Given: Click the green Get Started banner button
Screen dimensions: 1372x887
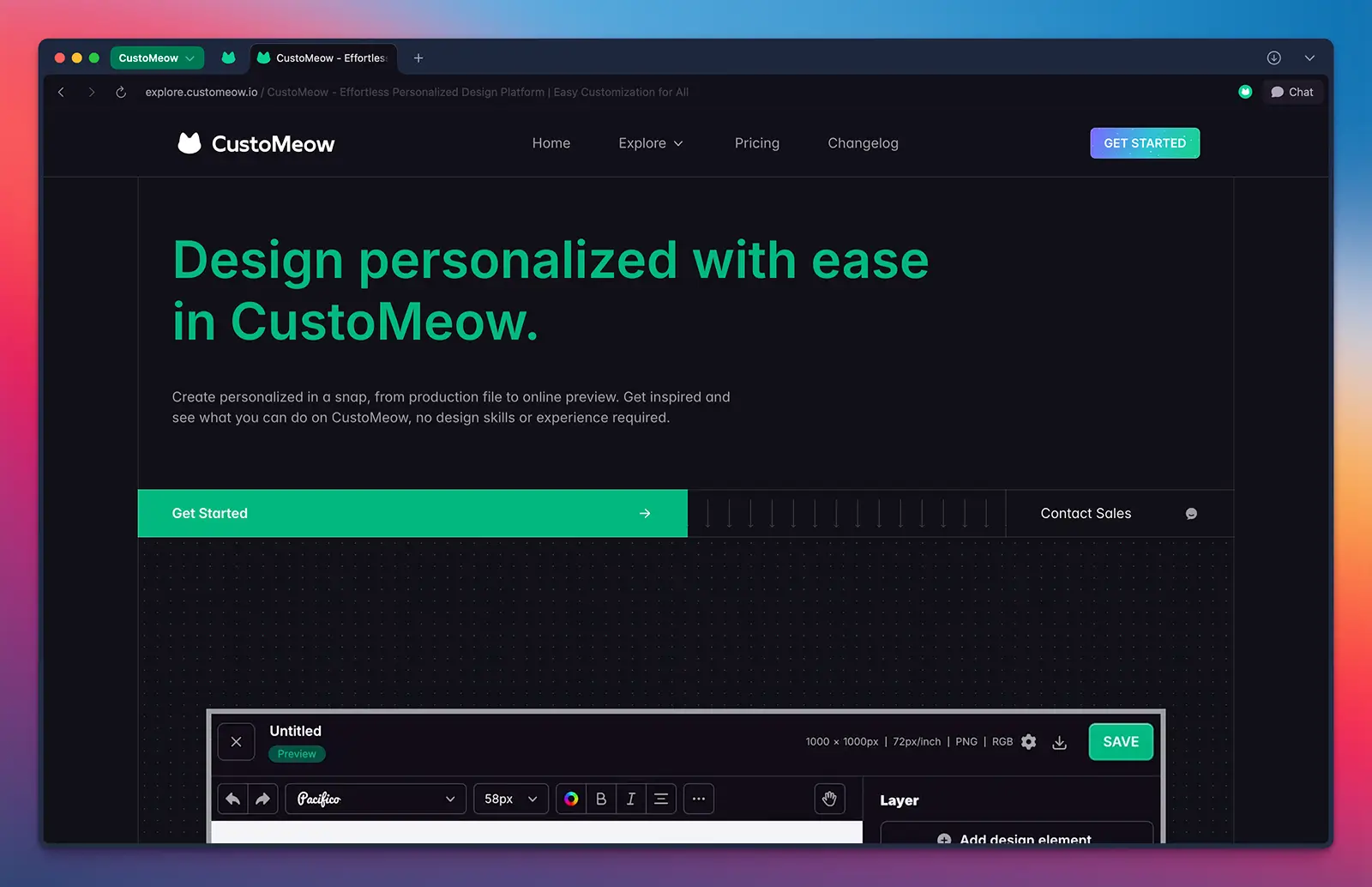Looking at the screenshot, I should [x=412, y=513].
